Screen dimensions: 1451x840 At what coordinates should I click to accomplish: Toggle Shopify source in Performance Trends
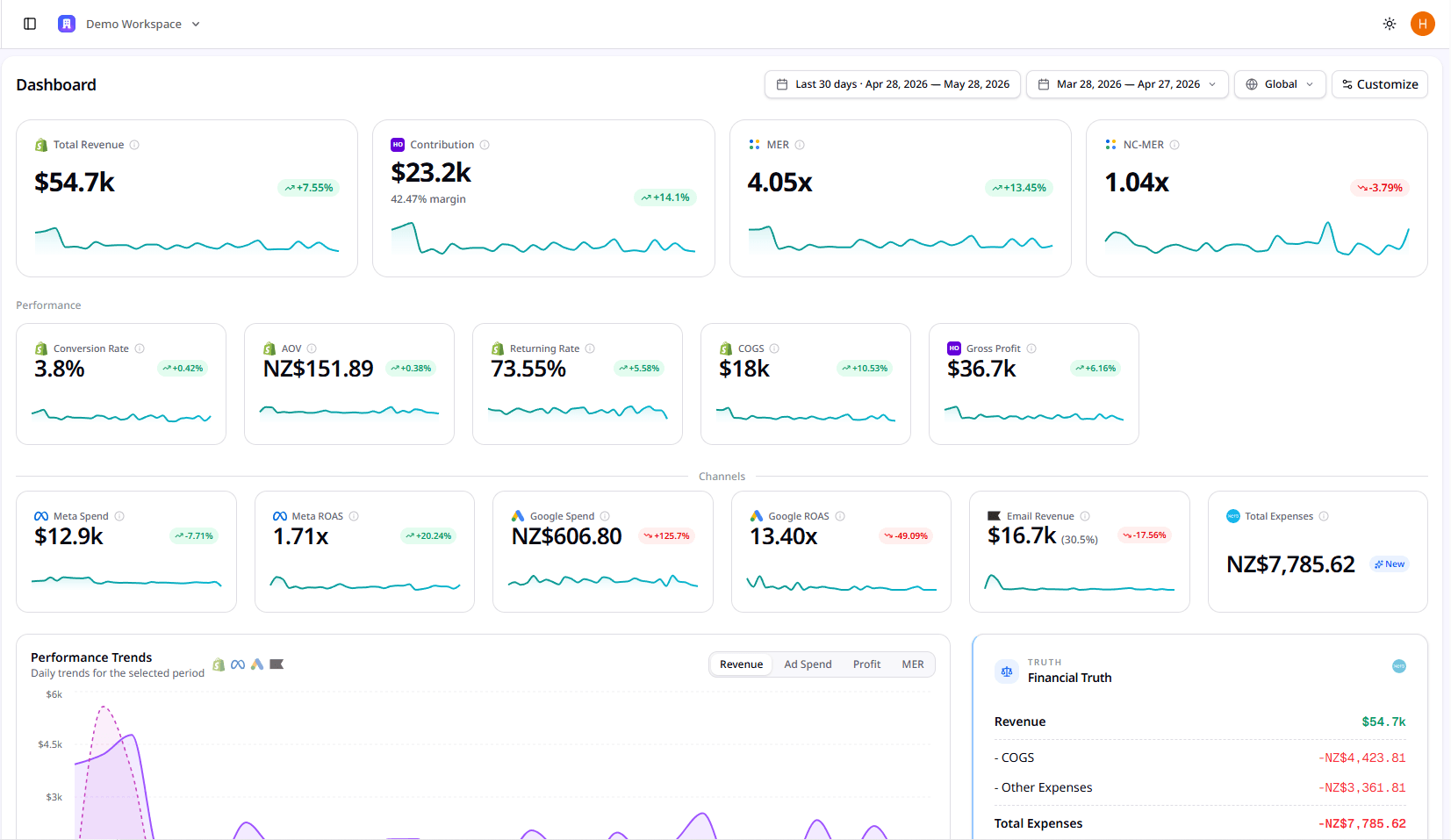219,664
